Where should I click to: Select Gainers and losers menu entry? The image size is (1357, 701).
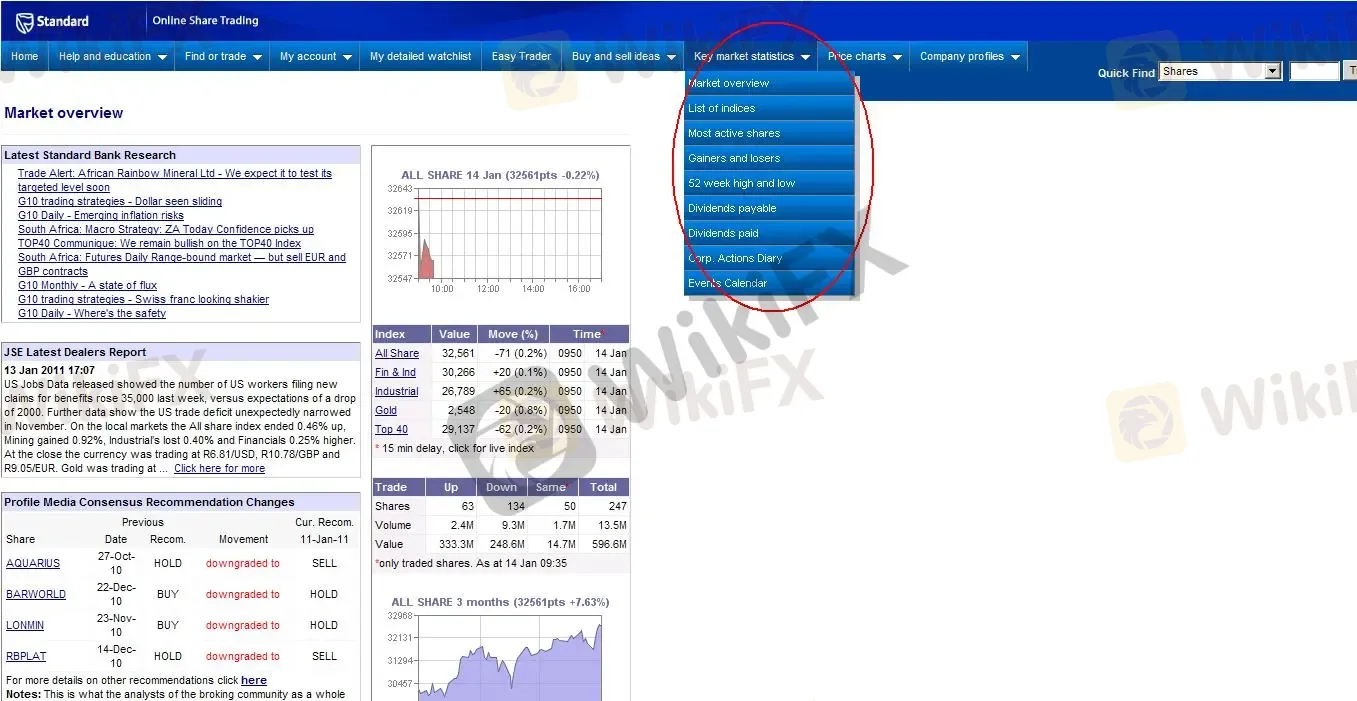tap(769, 158)
